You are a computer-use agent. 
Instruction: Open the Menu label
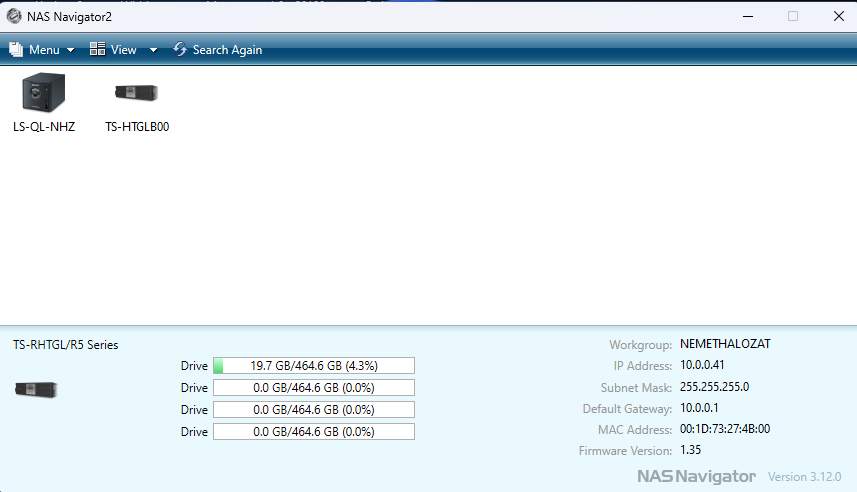point(44,50)
